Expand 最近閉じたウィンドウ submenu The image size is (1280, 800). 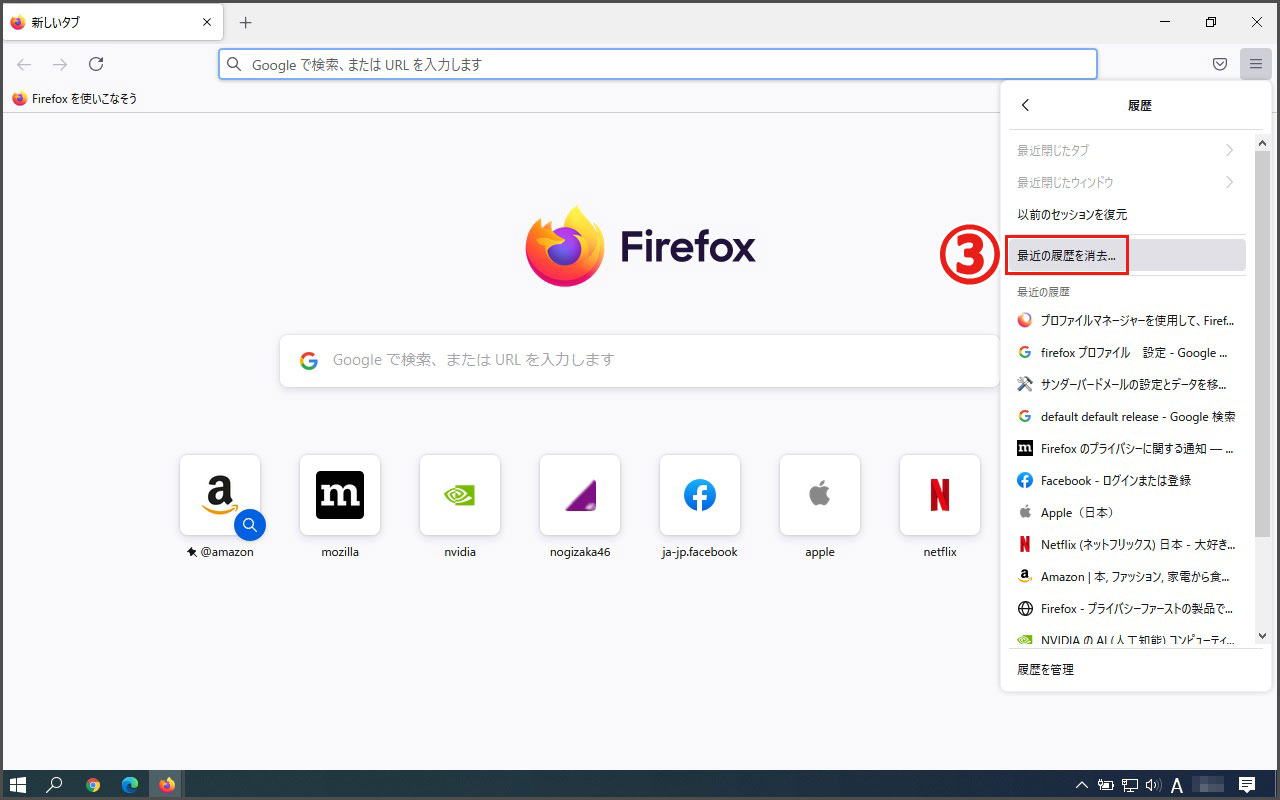point(1126,182)
